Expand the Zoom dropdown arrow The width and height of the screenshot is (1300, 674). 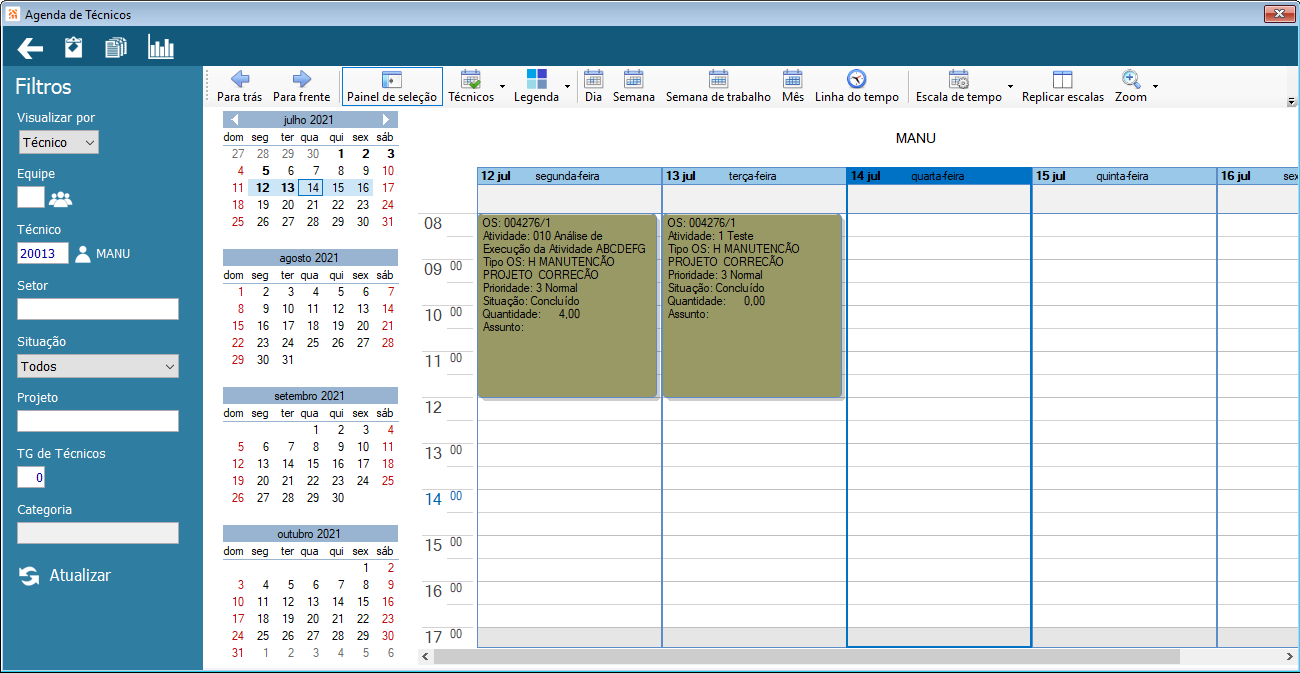click(x=1156, y=87)
